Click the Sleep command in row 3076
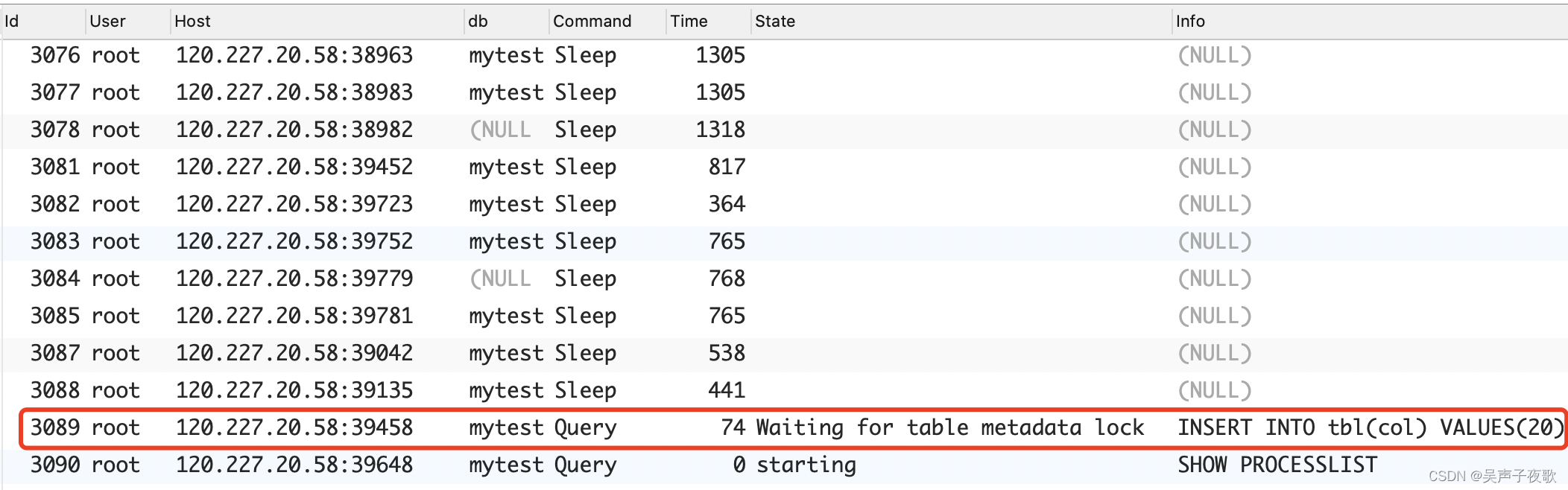 tap(586, 56)
